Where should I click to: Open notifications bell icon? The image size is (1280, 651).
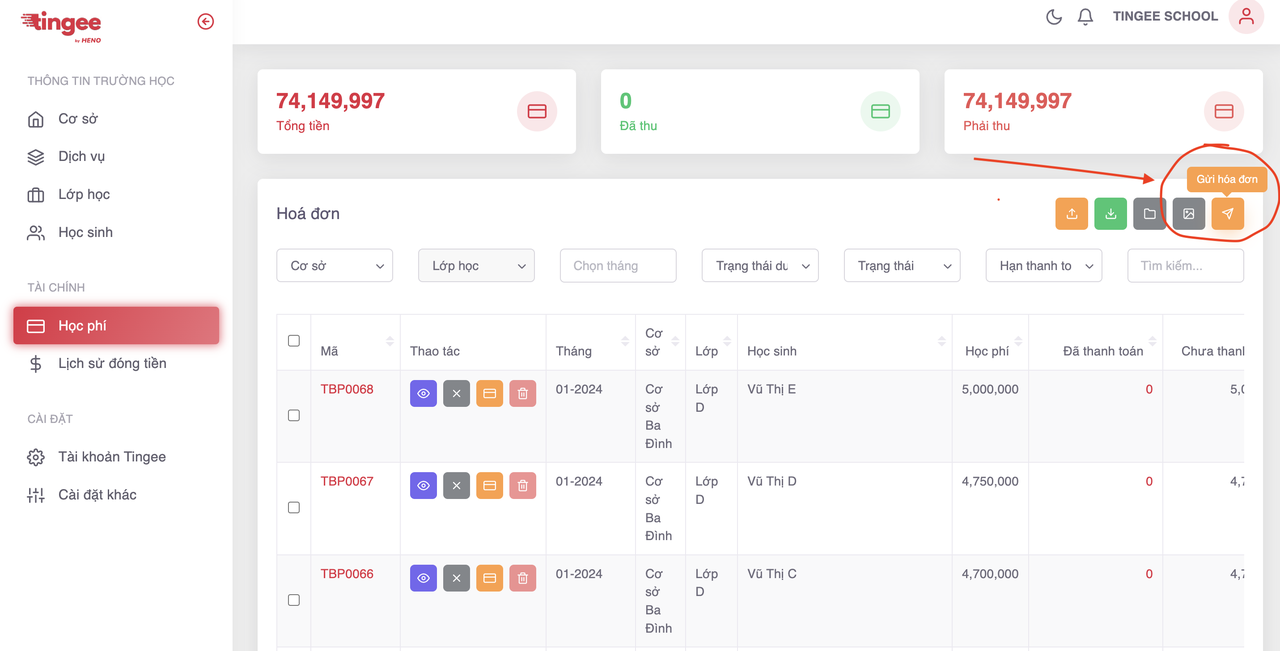pyautogui.click(x=1085, y=17)
